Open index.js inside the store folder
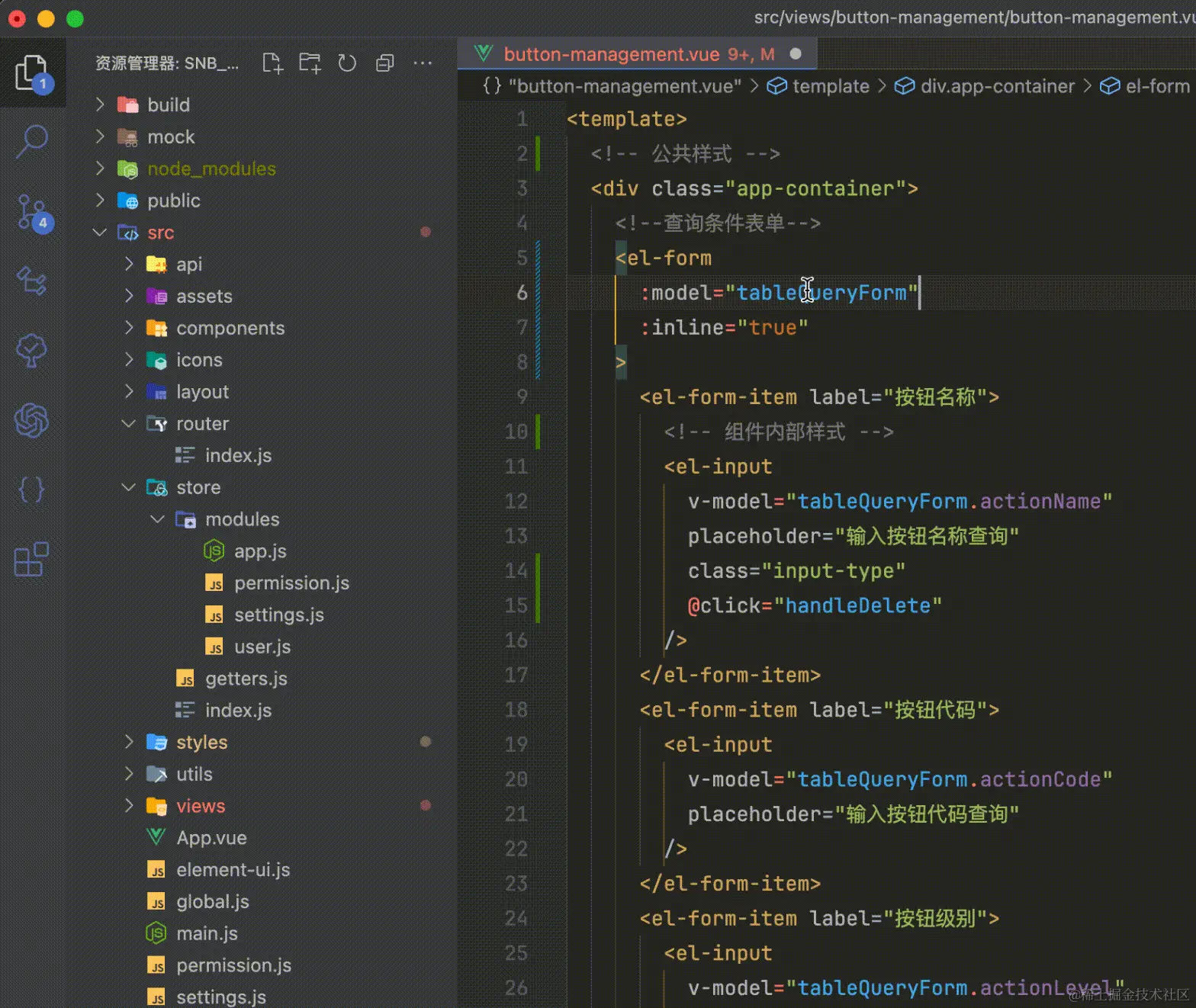 tap(238, 711)
